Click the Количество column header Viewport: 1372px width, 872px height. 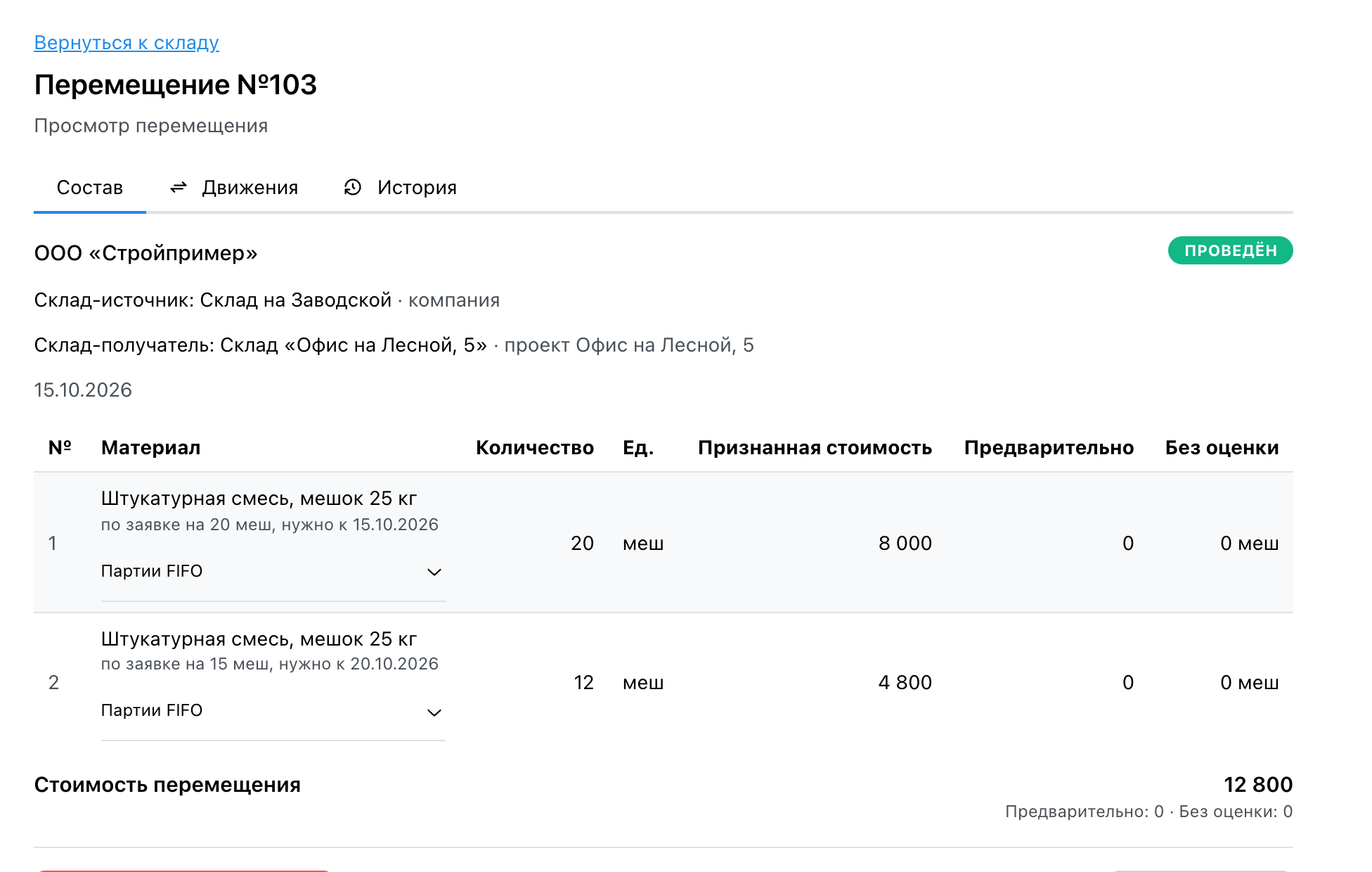pos(535,448)
